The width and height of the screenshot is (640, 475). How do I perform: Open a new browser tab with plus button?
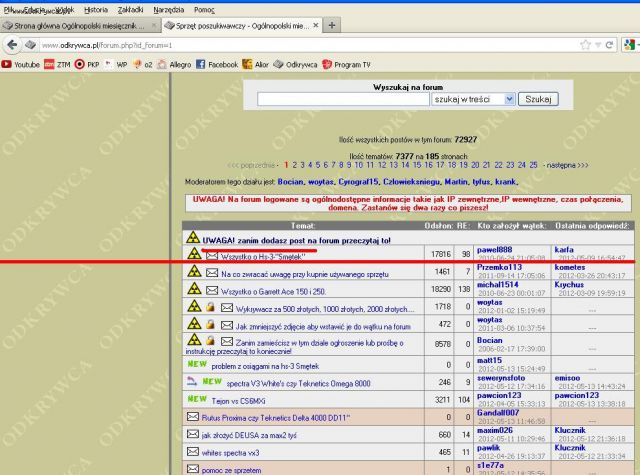(332, 25)
